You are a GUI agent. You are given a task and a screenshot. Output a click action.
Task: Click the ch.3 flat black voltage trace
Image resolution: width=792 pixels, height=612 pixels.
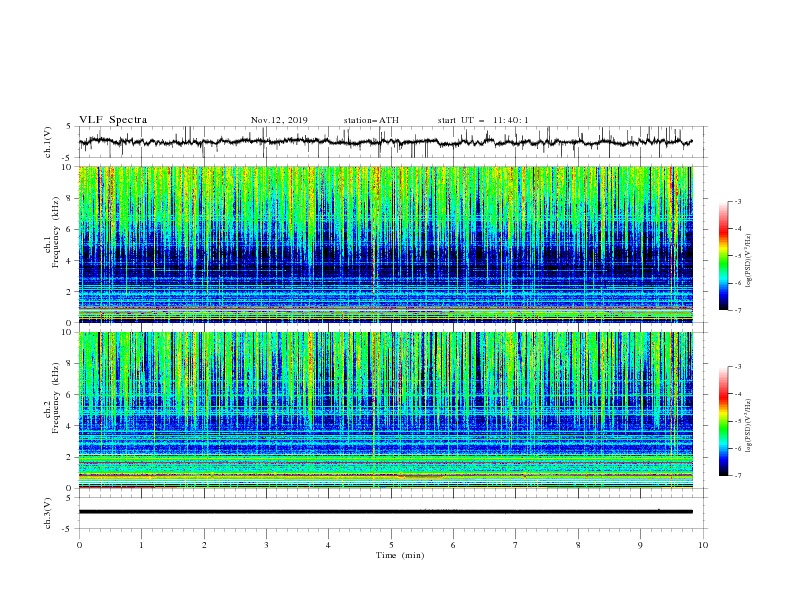[x=385, y=512]
